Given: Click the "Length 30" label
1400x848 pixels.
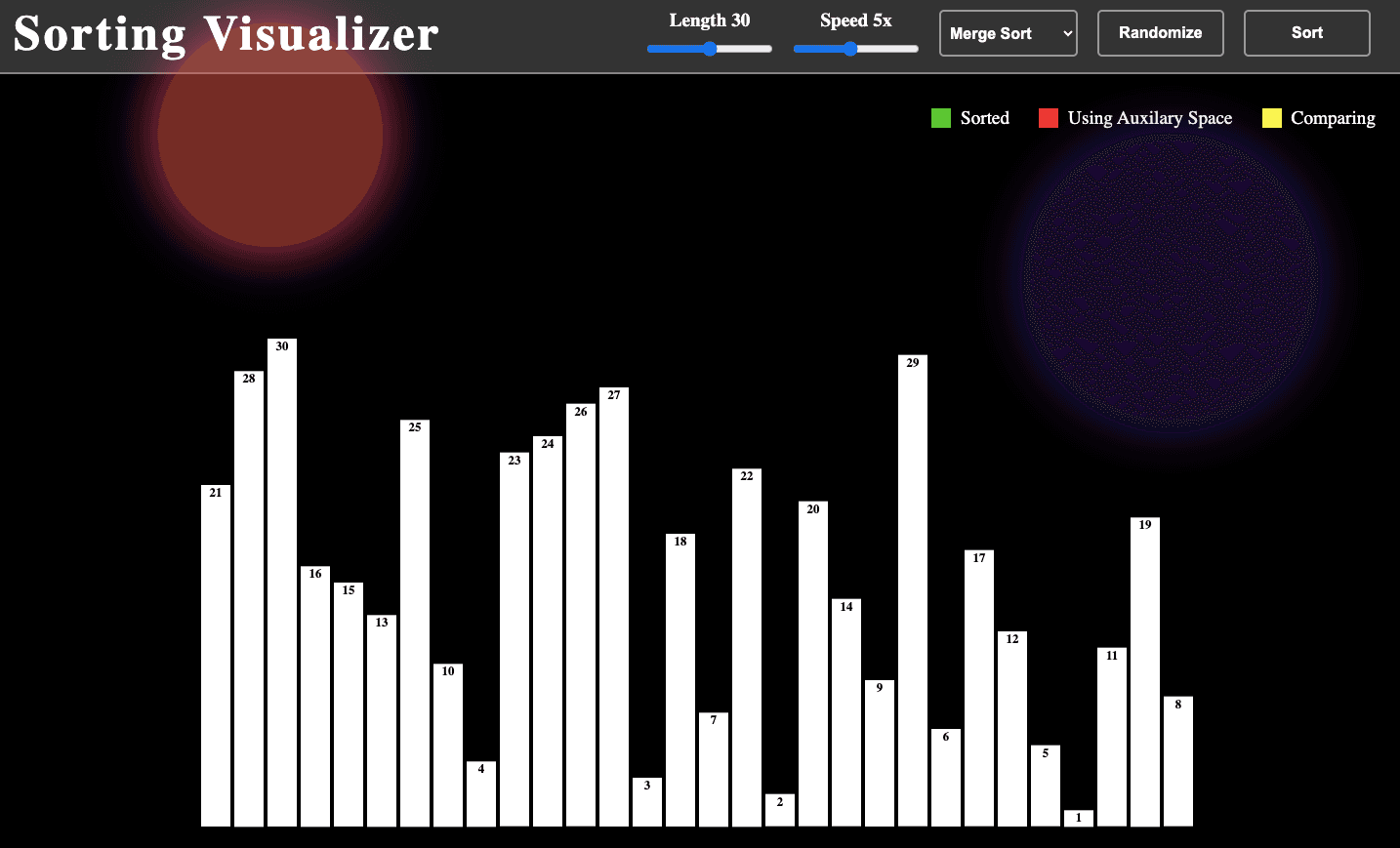Looking at the screenshot, I should pyautogui.click(x=710, y=20).
